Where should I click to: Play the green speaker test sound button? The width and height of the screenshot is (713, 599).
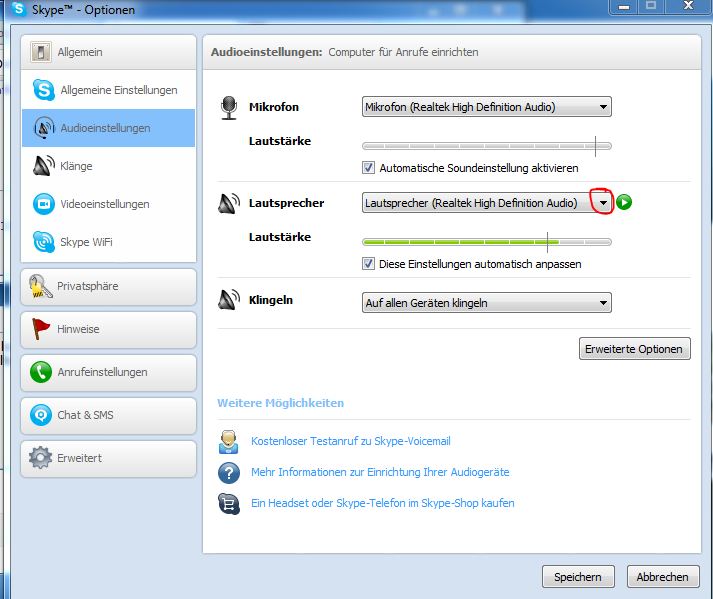tap(624, 202)
